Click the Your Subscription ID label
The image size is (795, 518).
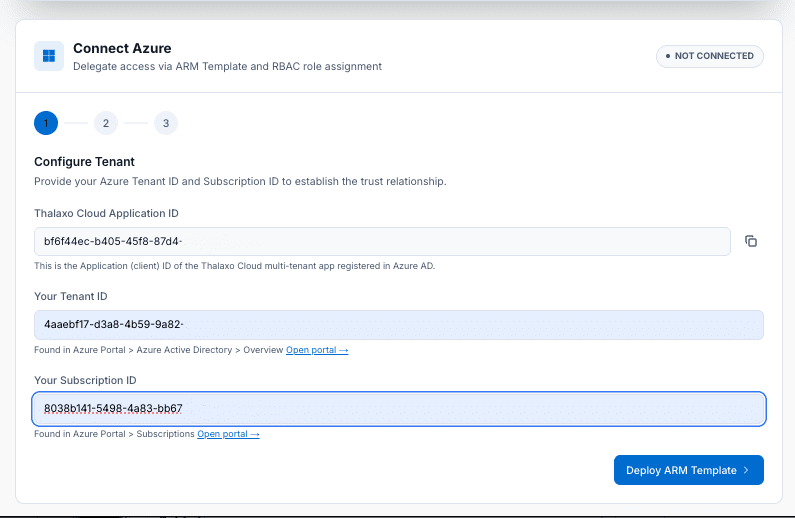coord(85,381)
